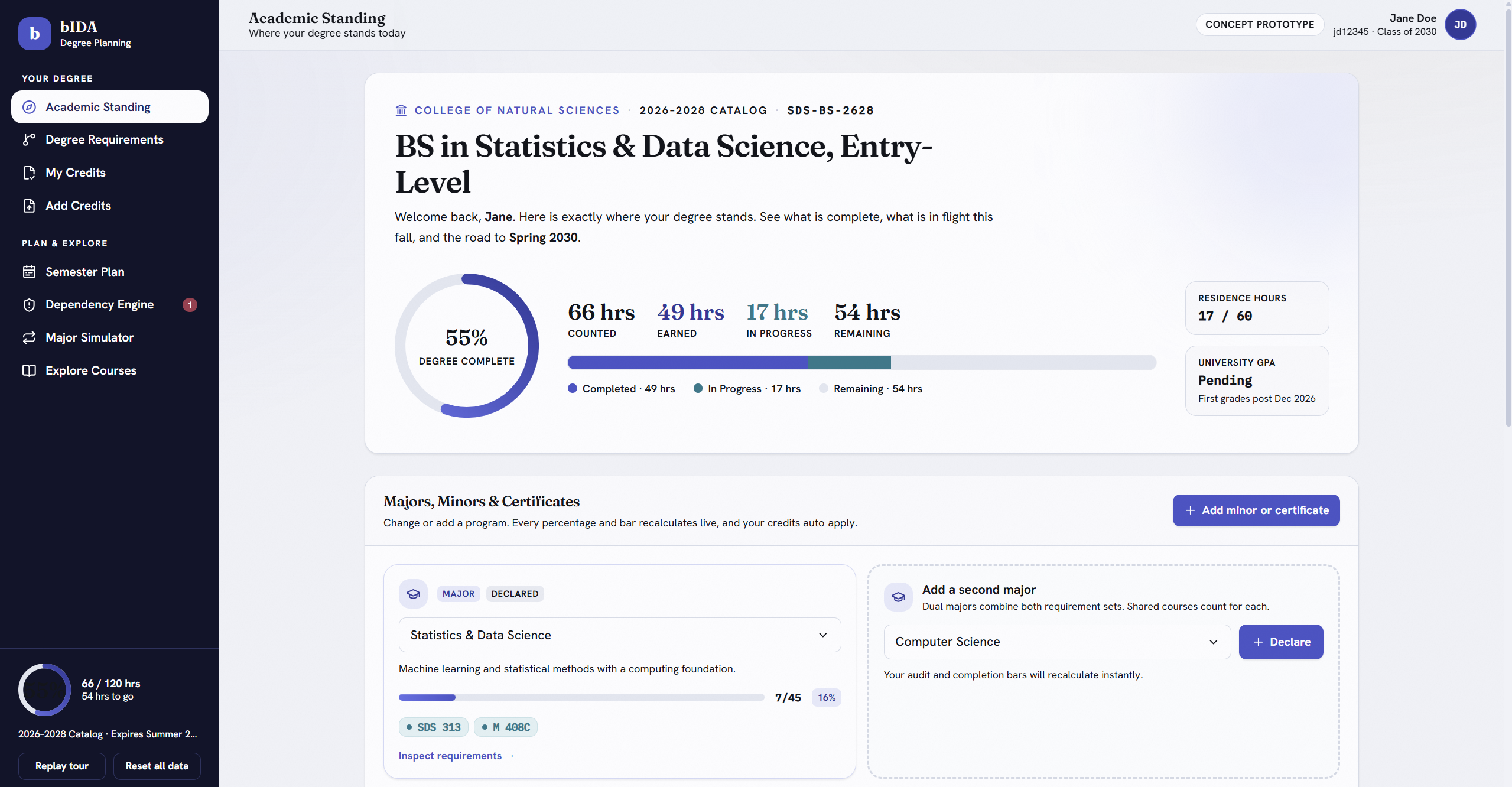Click the M 408C course chip

tap(506, 727)
